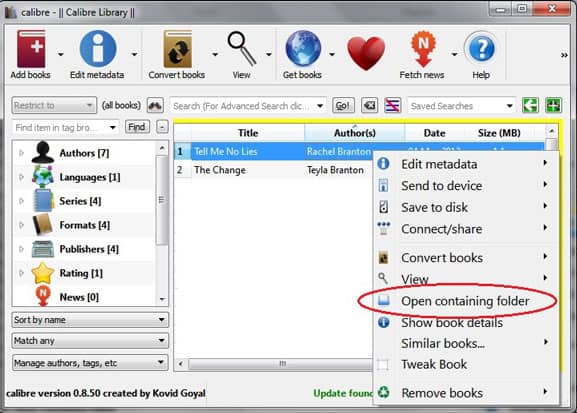Click the Show book details info icon
The height and width of the screenshot is (413, 577).
[x=383, y=322]
